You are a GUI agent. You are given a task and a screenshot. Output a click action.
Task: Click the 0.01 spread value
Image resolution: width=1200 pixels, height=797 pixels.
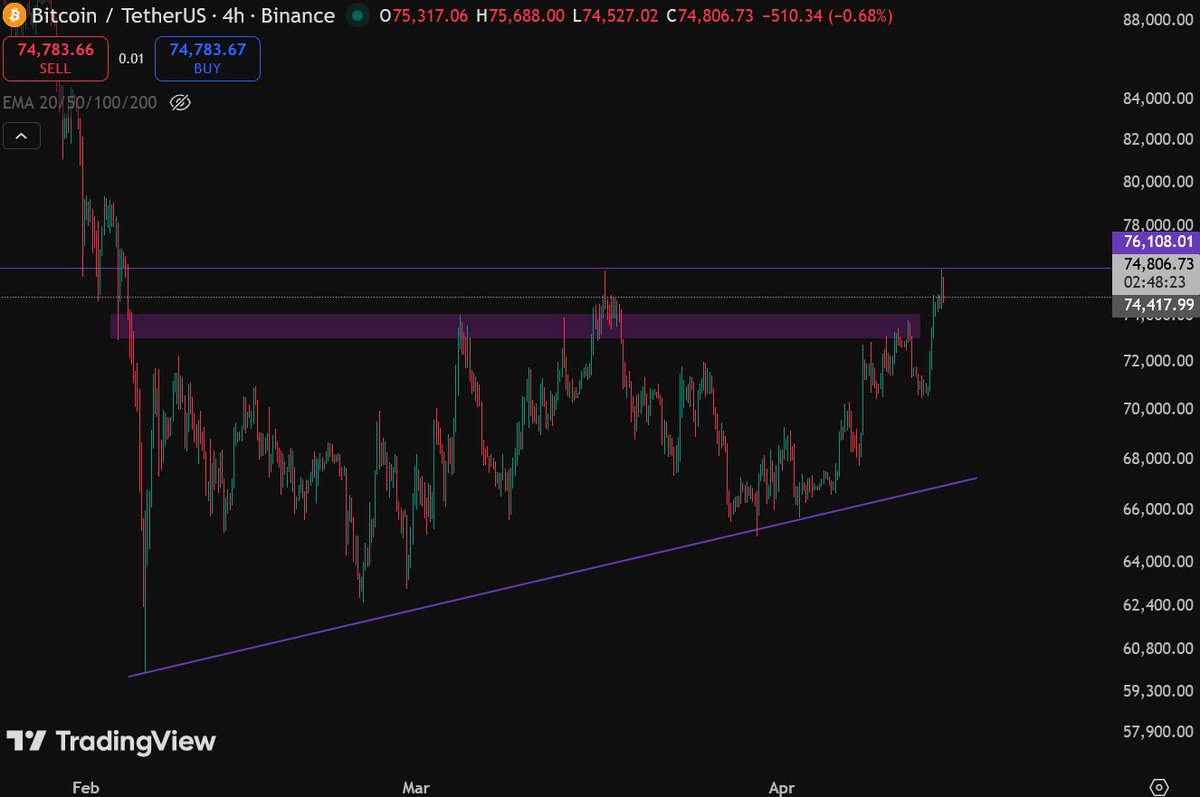point(131,58)
